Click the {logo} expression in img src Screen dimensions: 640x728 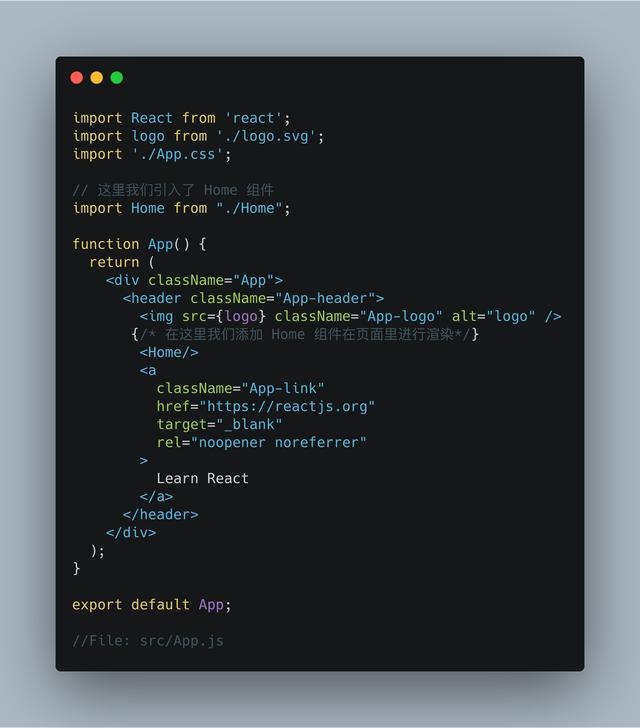pos(241,317)
